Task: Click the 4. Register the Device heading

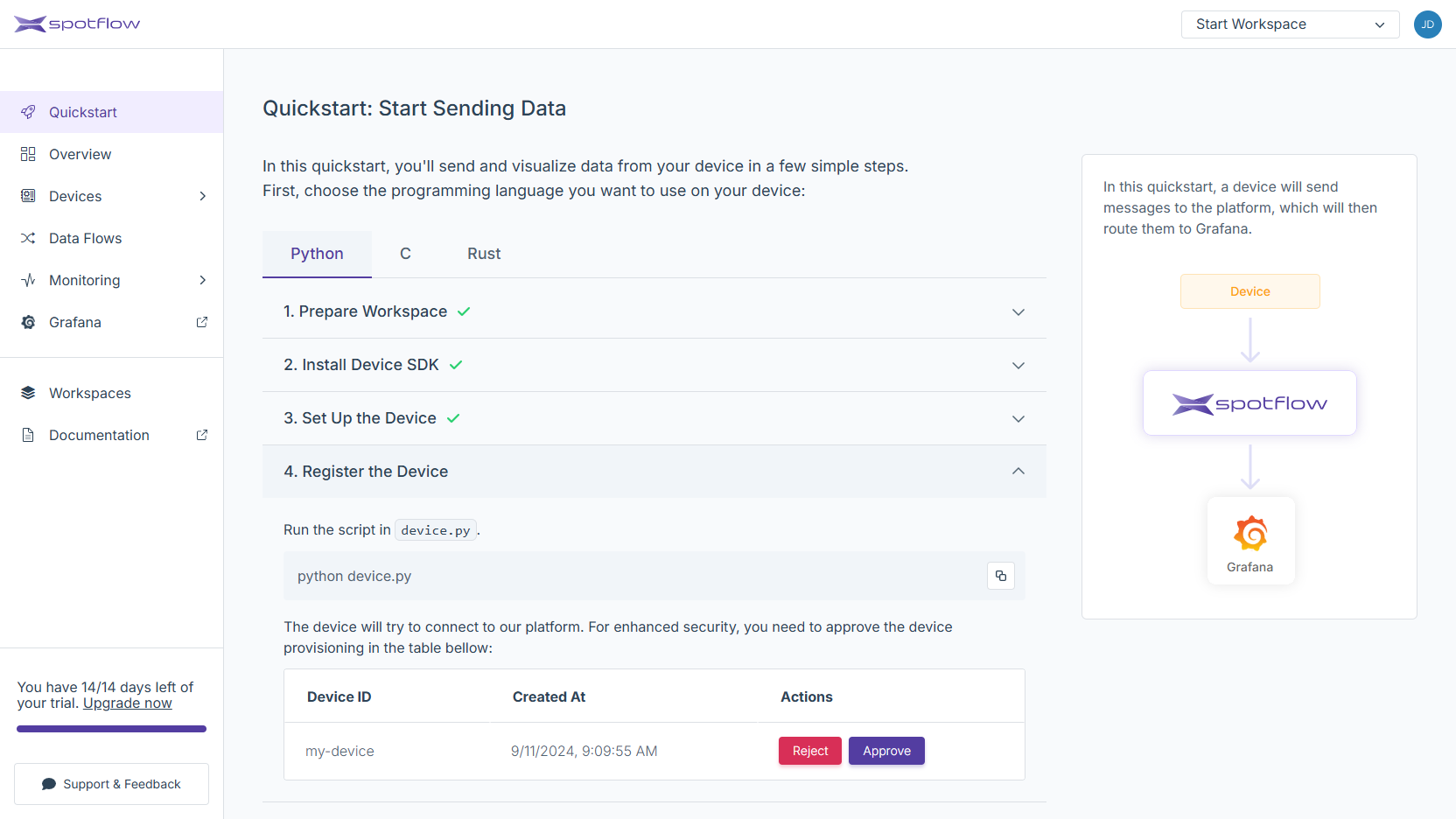Action: pyautogui.click(x=366, y=472)
